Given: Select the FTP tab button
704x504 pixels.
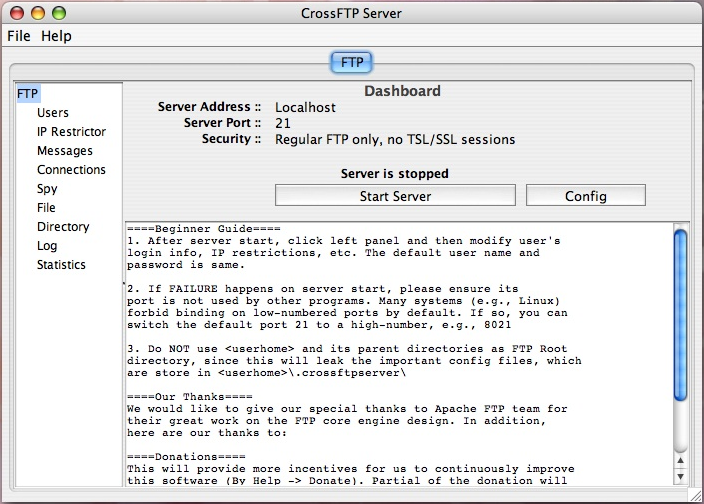Looking at the screenshot, I should point(352,62).
